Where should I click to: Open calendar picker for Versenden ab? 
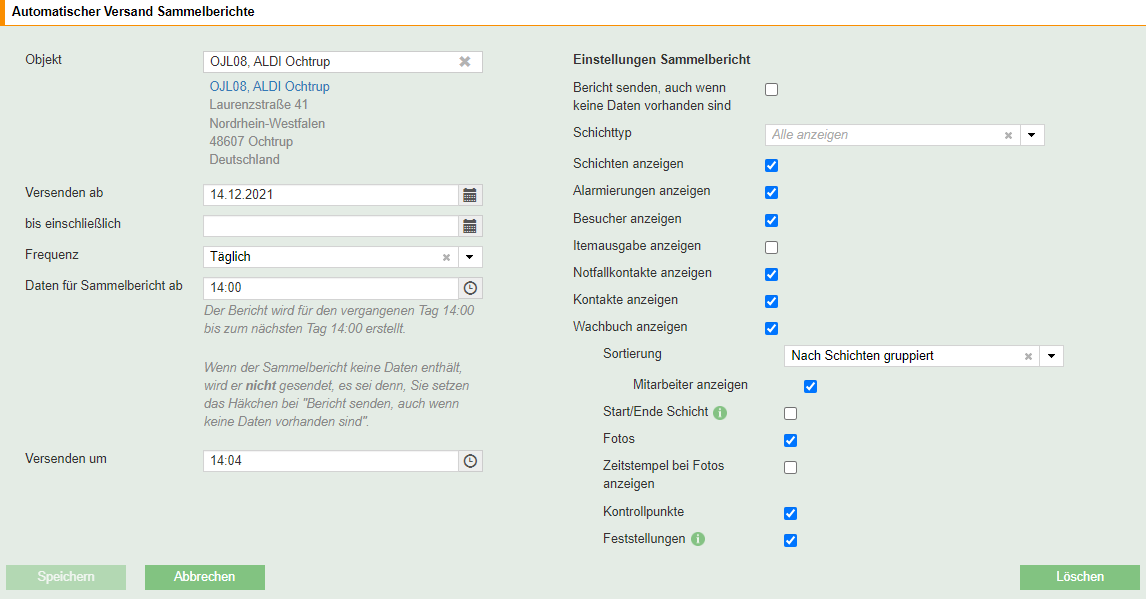tap(470, 195)
